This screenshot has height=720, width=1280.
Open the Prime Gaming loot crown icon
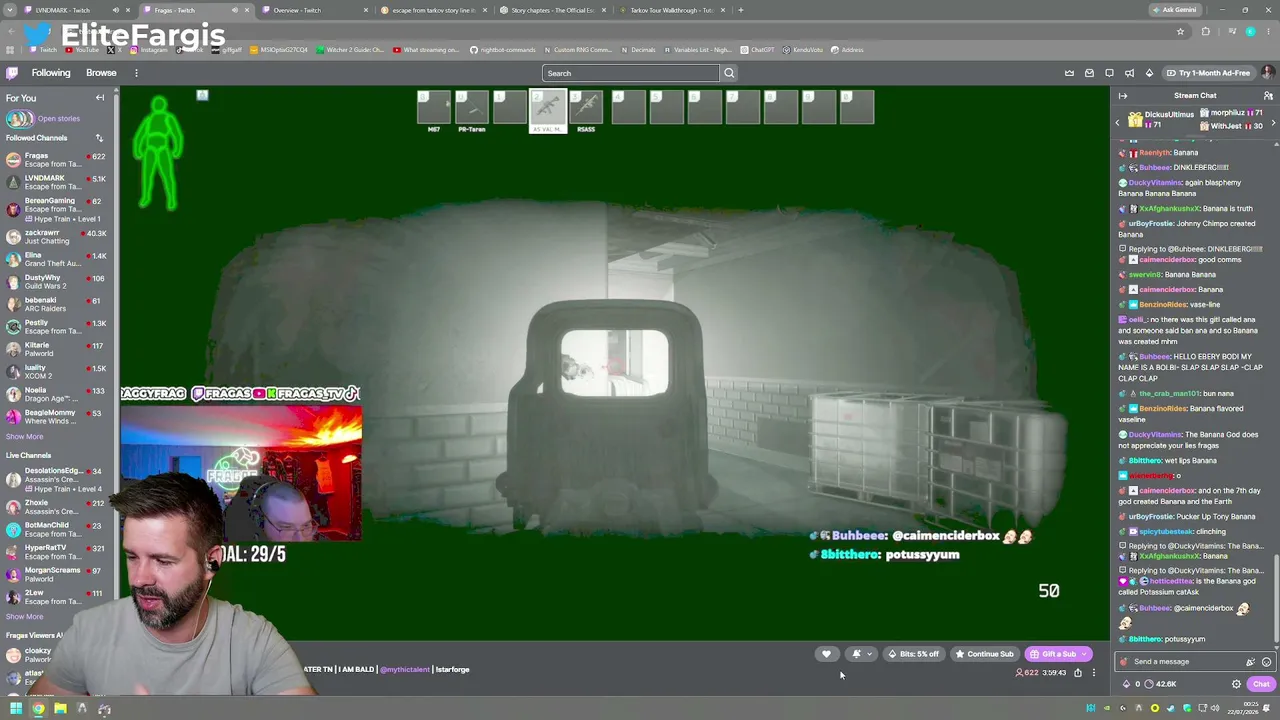click(1069, 73)
